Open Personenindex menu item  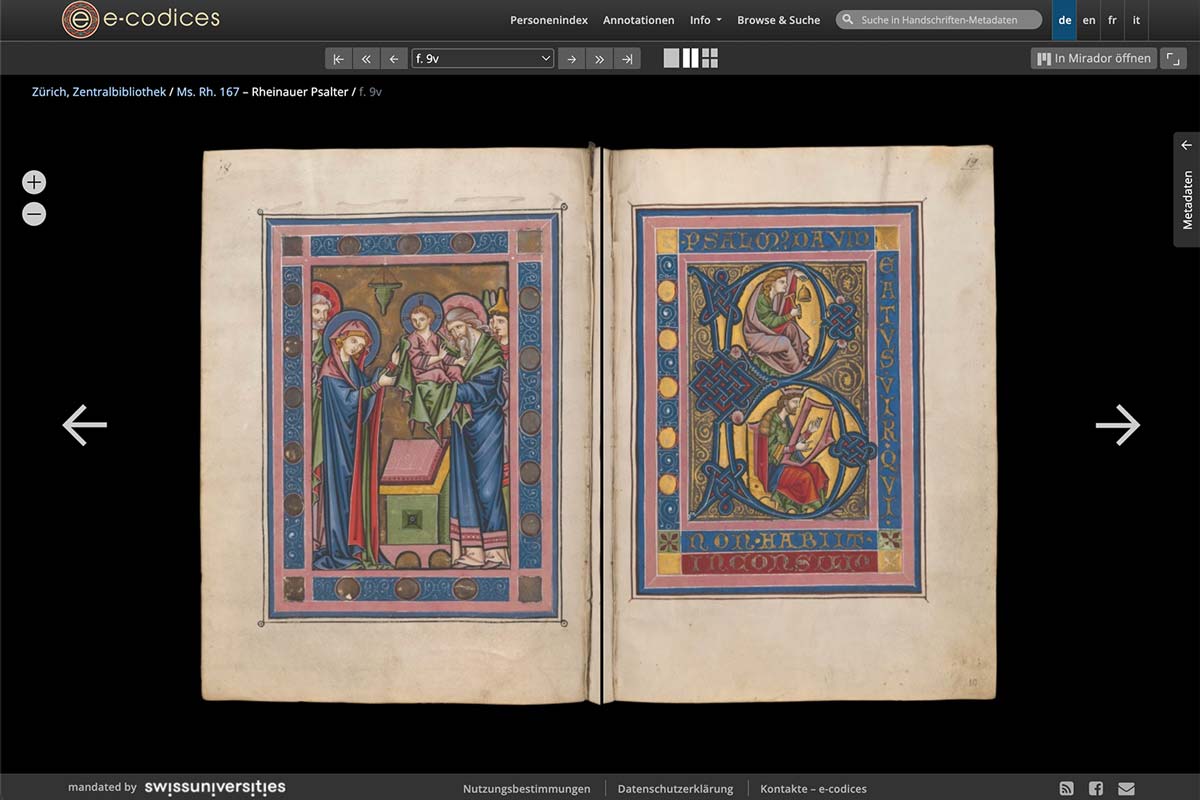[x=549, y=20]
